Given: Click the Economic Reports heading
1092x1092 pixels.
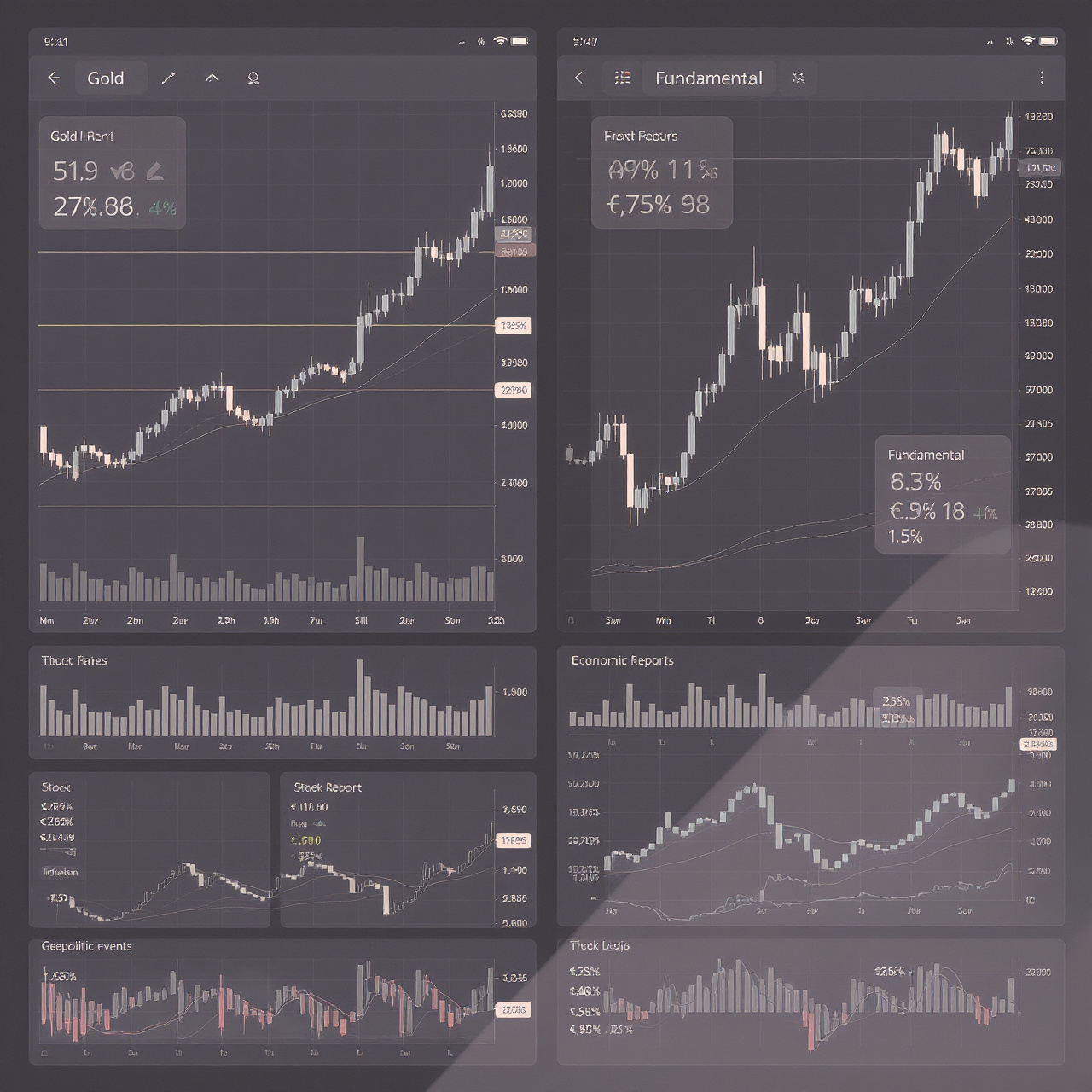Looking at the screenshot, I should click(x=622, y=661).
